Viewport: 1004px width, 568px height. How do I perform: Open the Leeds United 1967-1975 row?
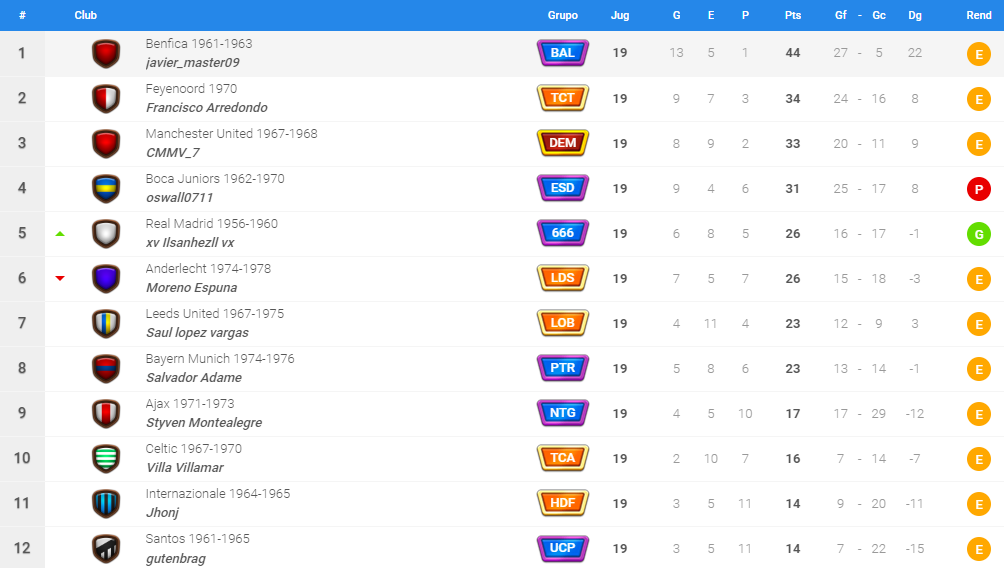coord(502,323)
